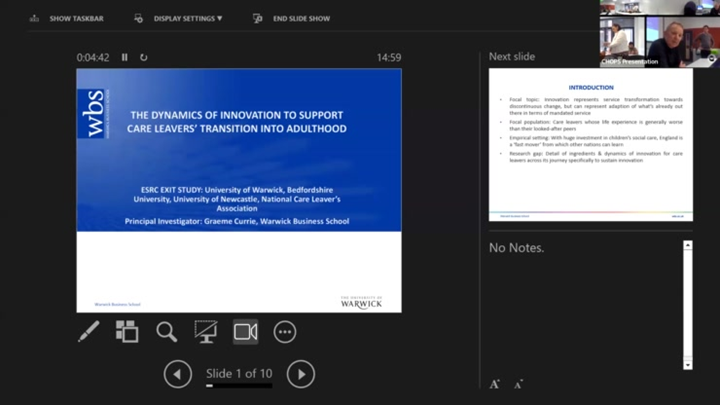This screenshot has width=720, height=405.
Task: Go to the previous slide arrow
Action: (x=178, y=374)
